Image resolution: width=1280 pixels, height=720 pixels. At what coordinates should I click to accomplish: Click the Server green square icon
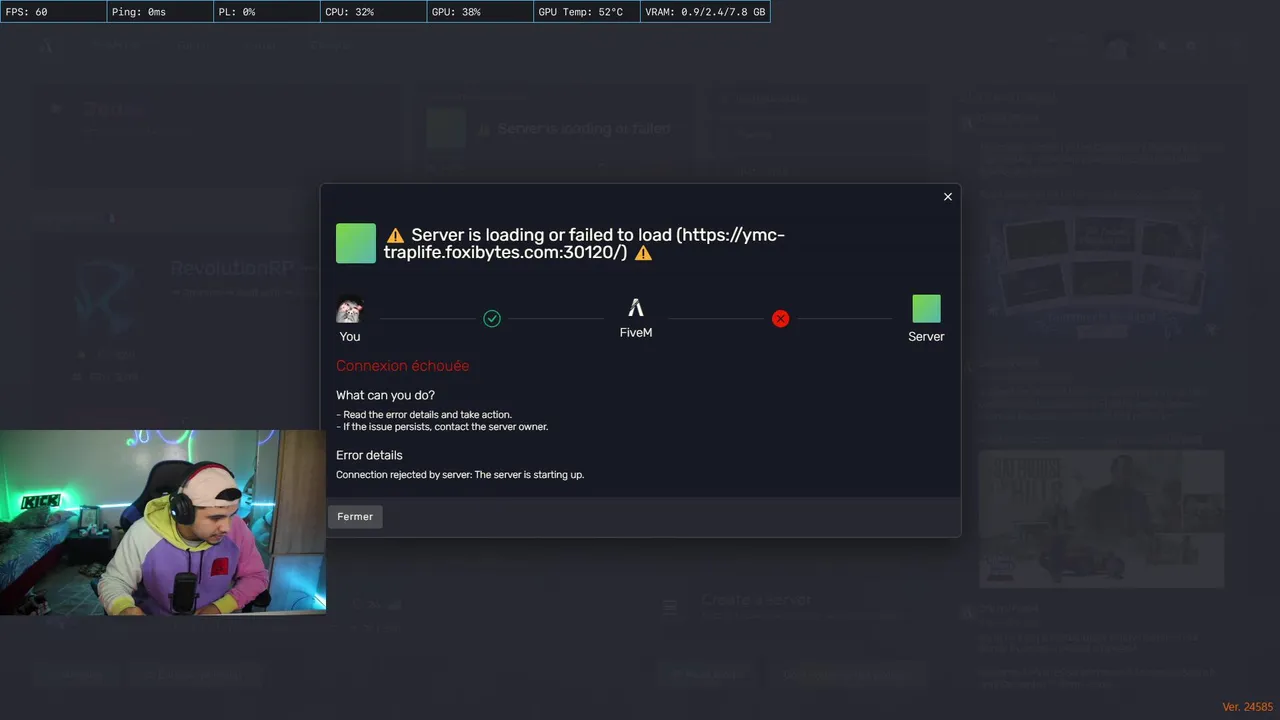coord(927,308)
